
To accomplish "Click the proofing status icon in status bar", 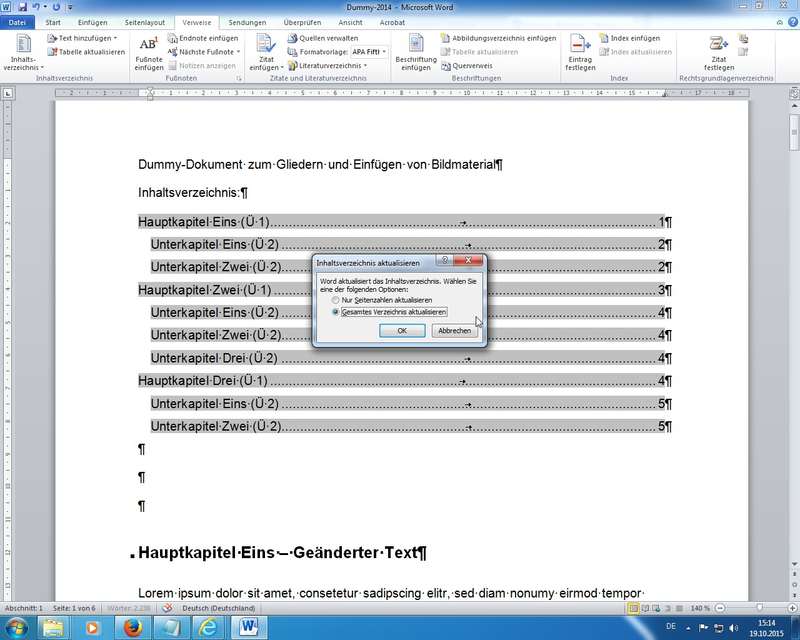I will [167, 608].
